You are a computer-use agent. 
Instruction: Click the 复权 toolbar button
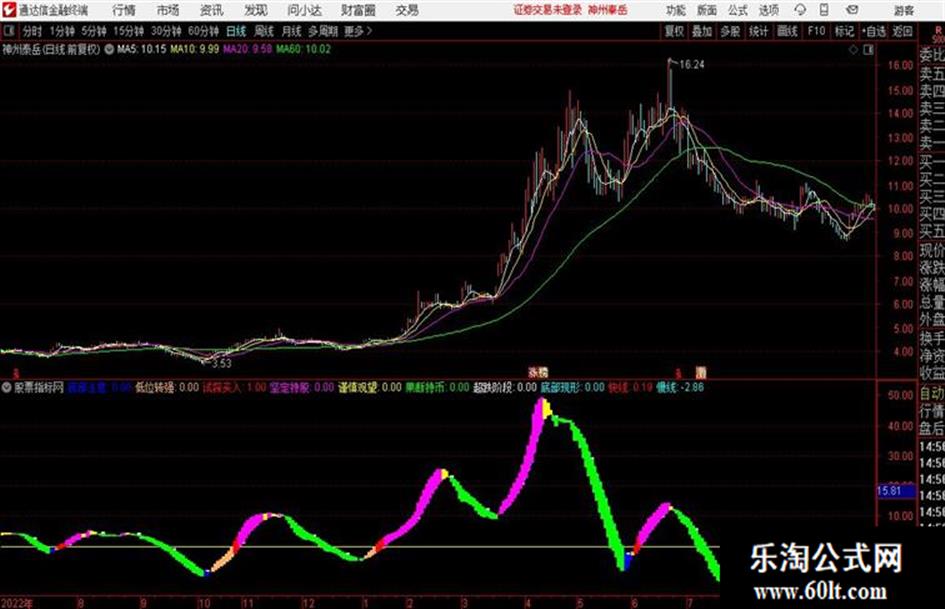coord(674,31)
